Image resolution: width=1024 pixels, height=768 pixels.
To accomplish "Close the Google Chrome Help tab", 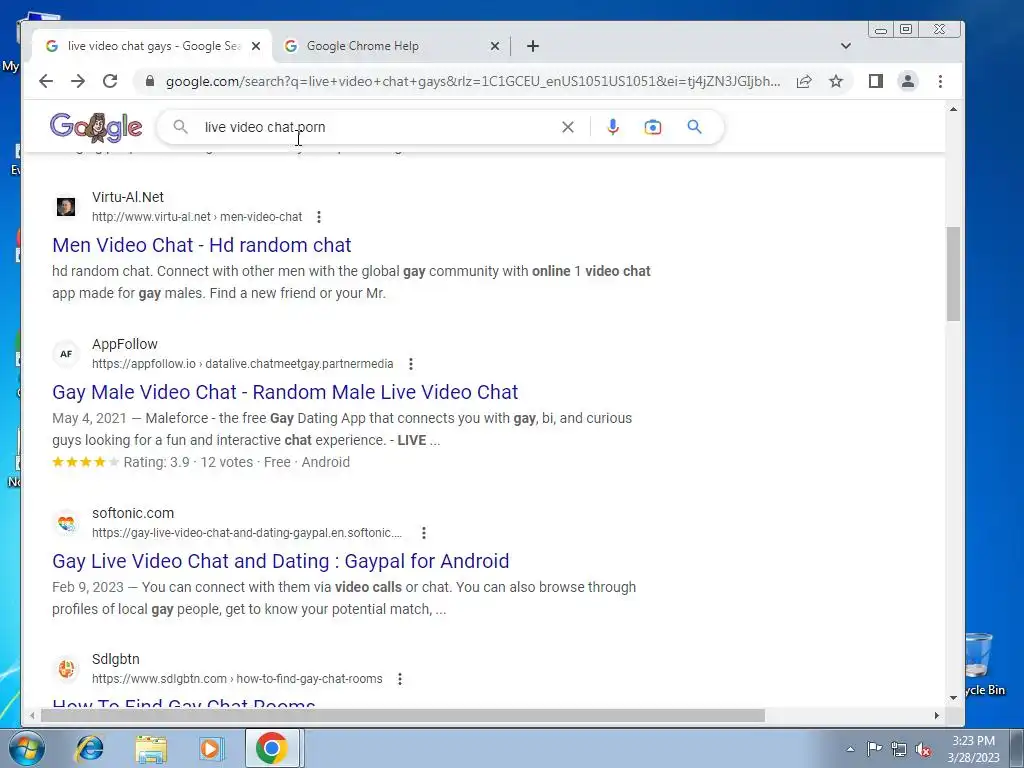I will click(495, 46).
